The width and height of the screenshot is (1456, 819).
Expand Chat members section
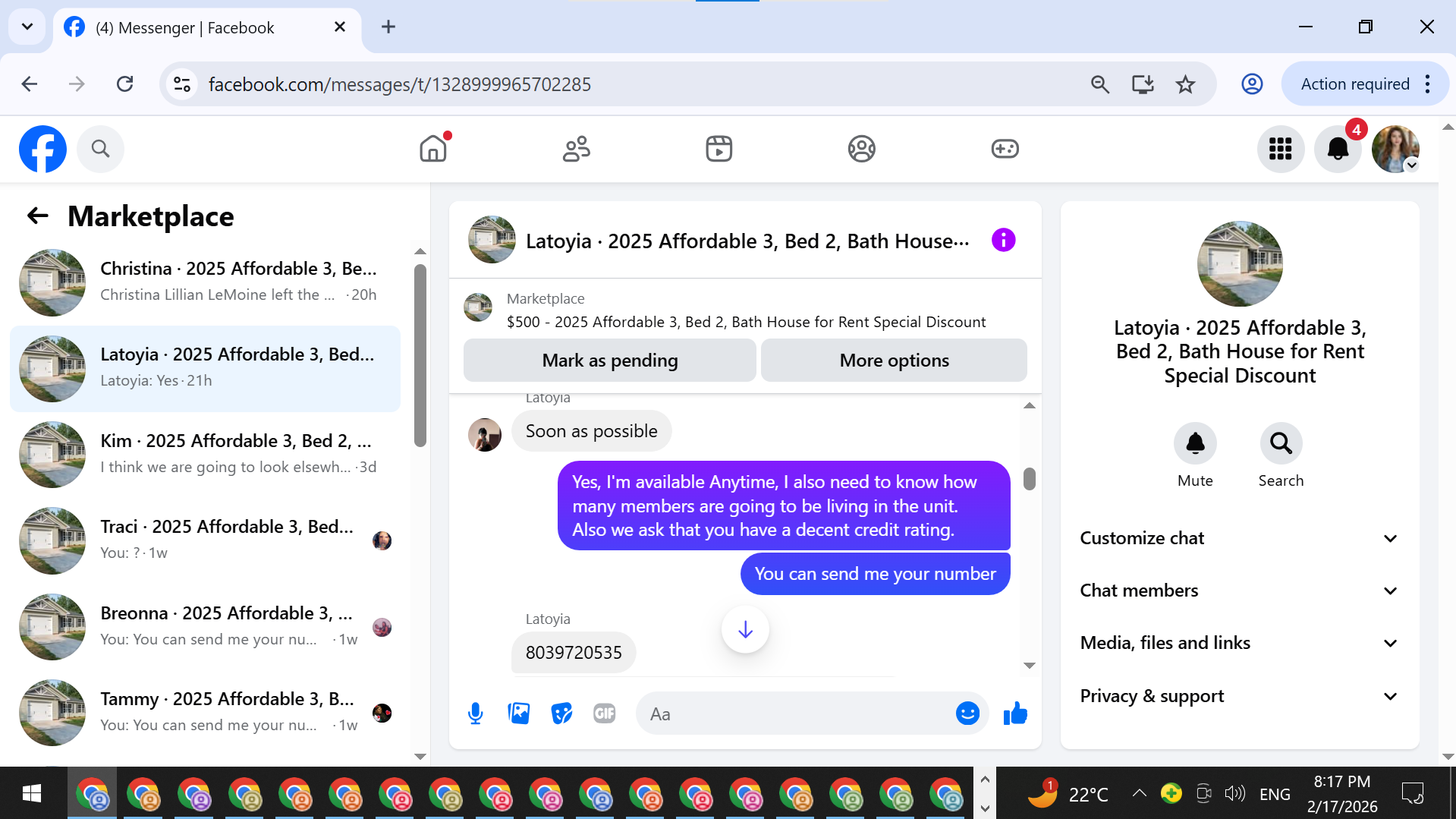(1240, 591)
